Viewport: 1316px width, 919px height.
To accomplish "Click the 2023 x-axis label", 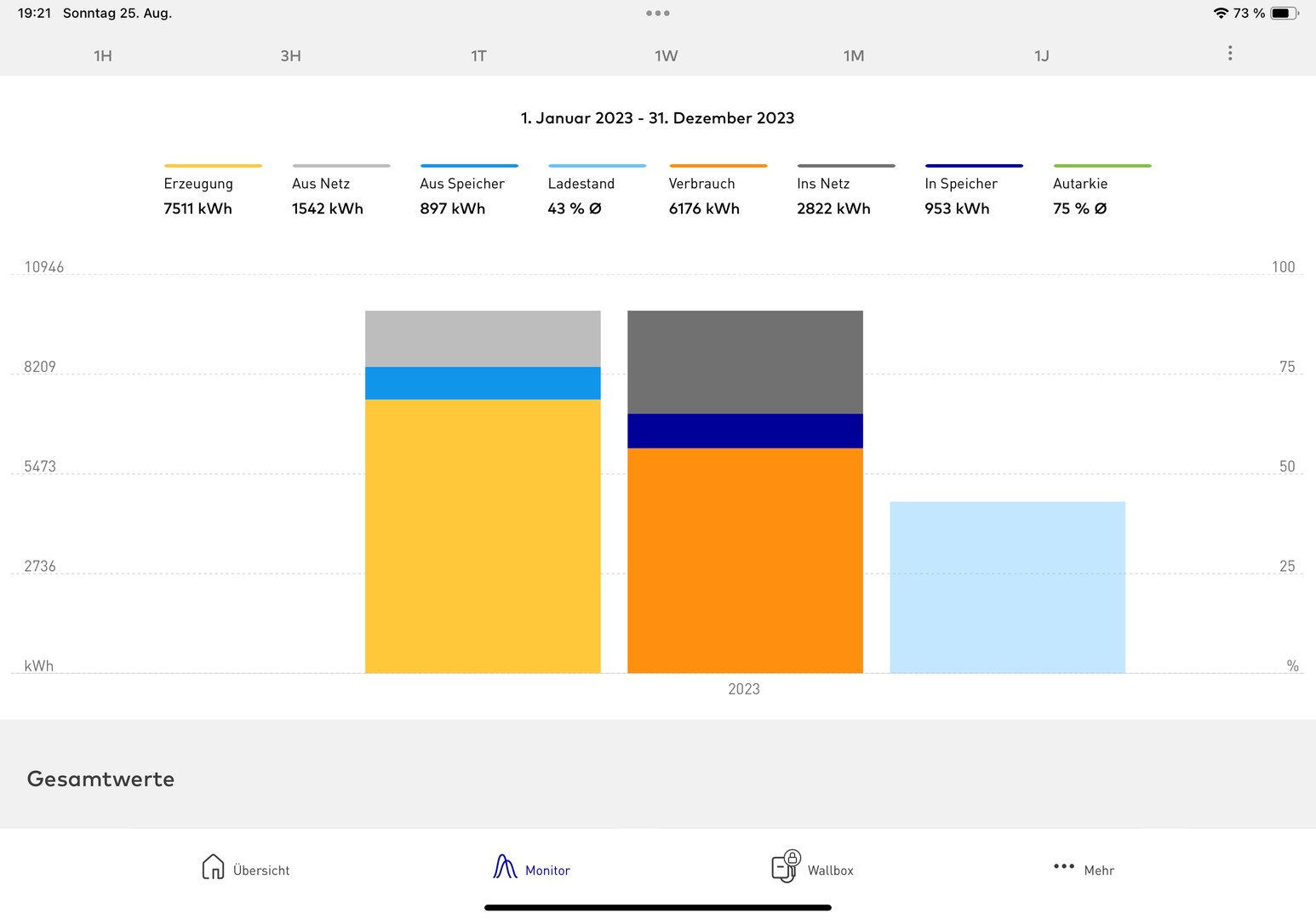I will (744, 689).
